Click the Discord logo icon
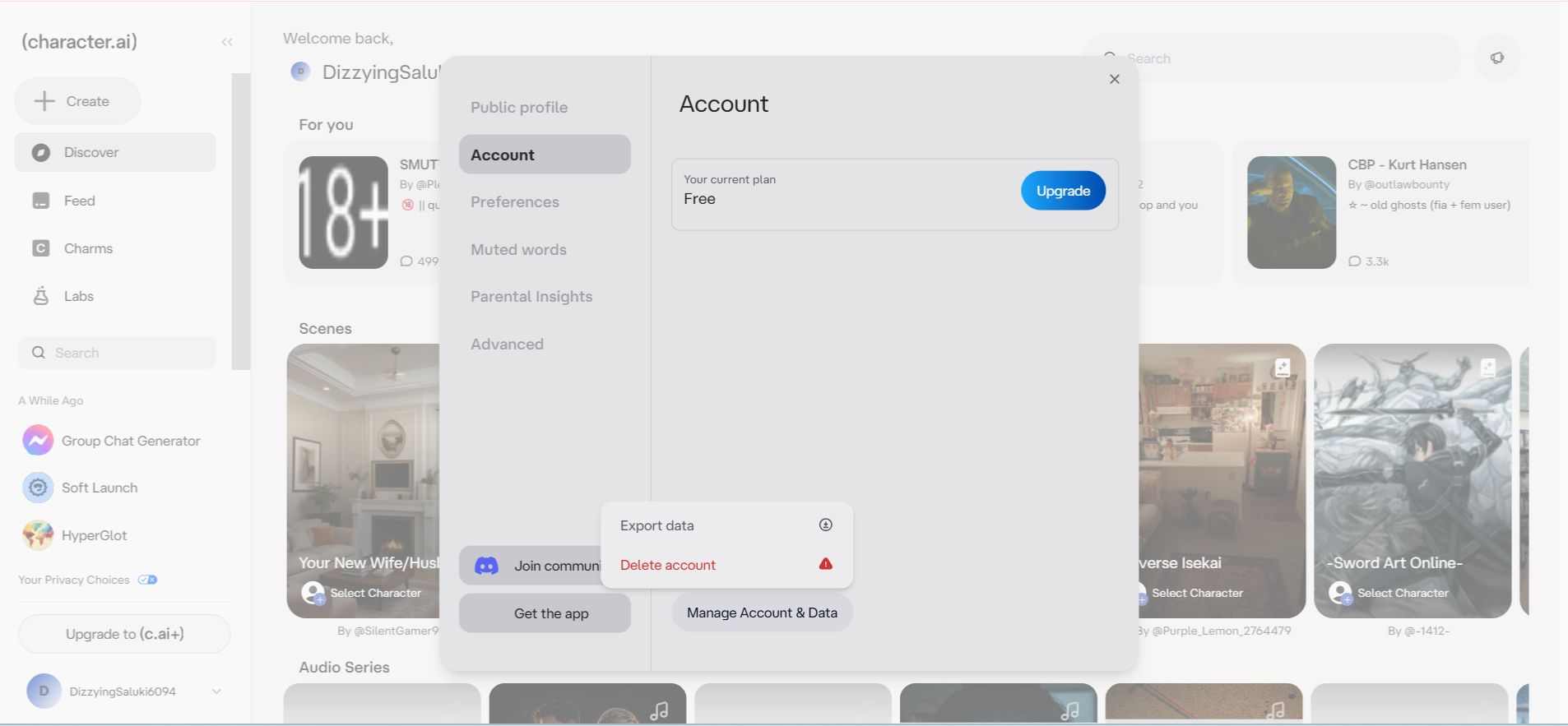Image resolution: width=1568 pixels, height=726 pixels. coord(486,566)
